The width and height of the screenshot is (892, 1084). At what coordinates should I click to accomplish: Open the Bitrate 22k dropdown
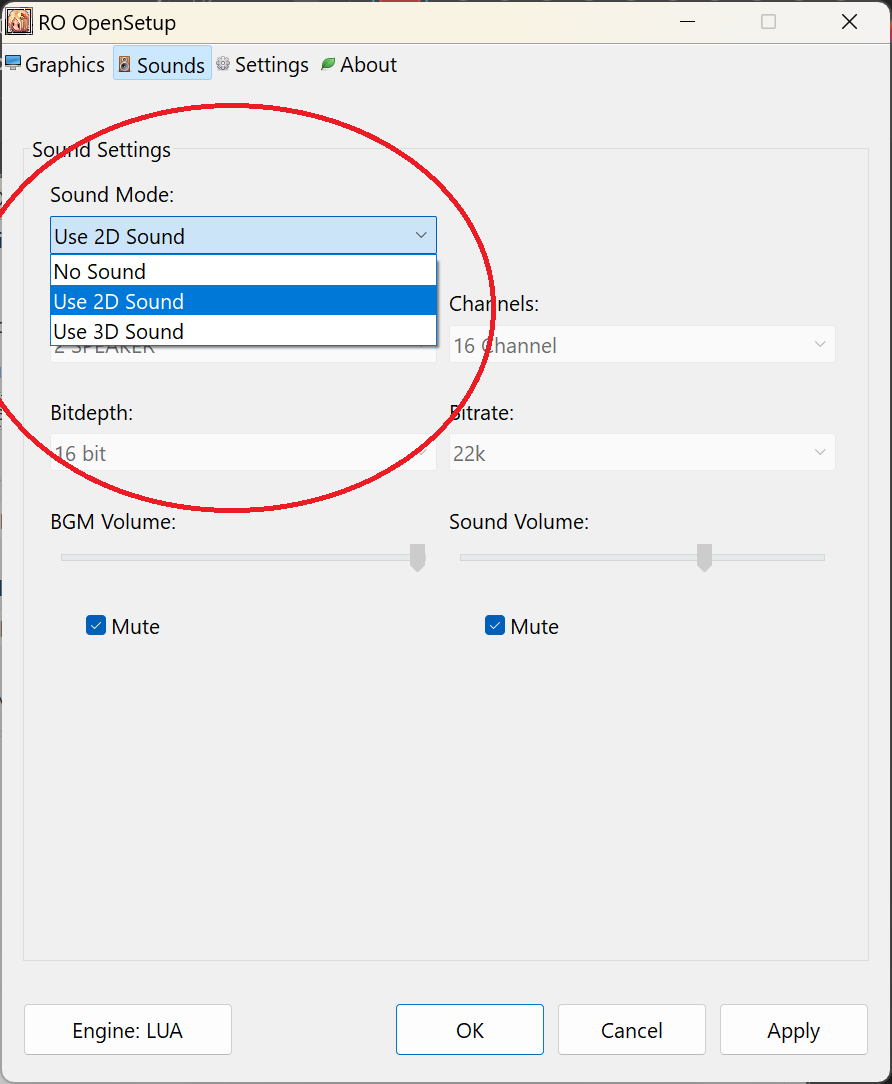click(x=642, y=453)
